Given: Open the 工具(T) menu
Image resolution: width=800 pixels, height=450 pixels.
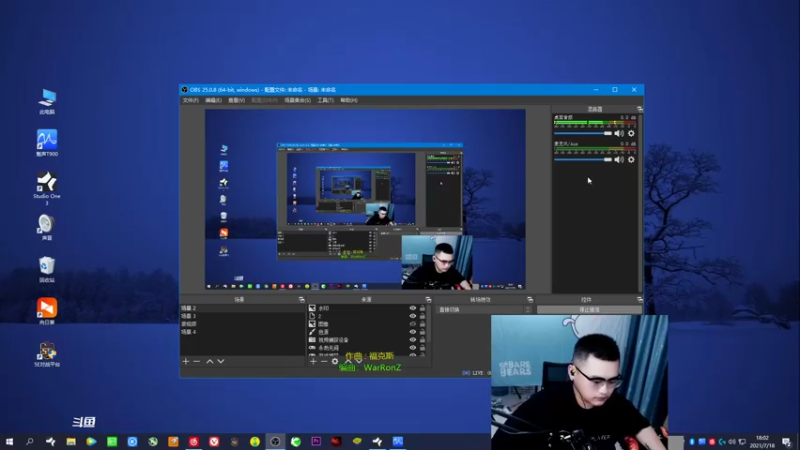Looking at the screenshot, I should pyautogui.click(x=326, y=101).
